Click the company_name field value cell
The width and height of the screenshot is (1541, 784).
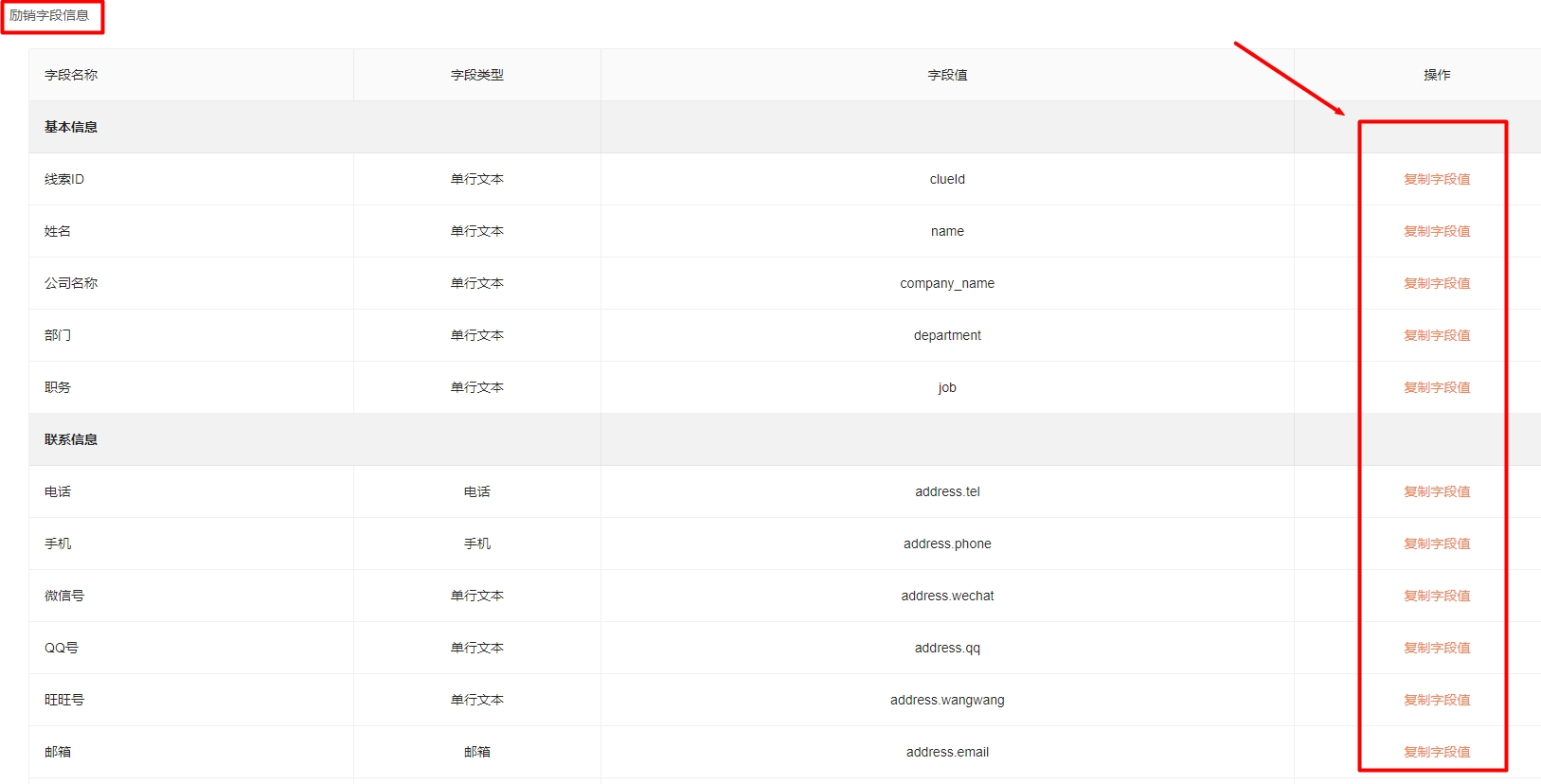(x=947, y=283)
